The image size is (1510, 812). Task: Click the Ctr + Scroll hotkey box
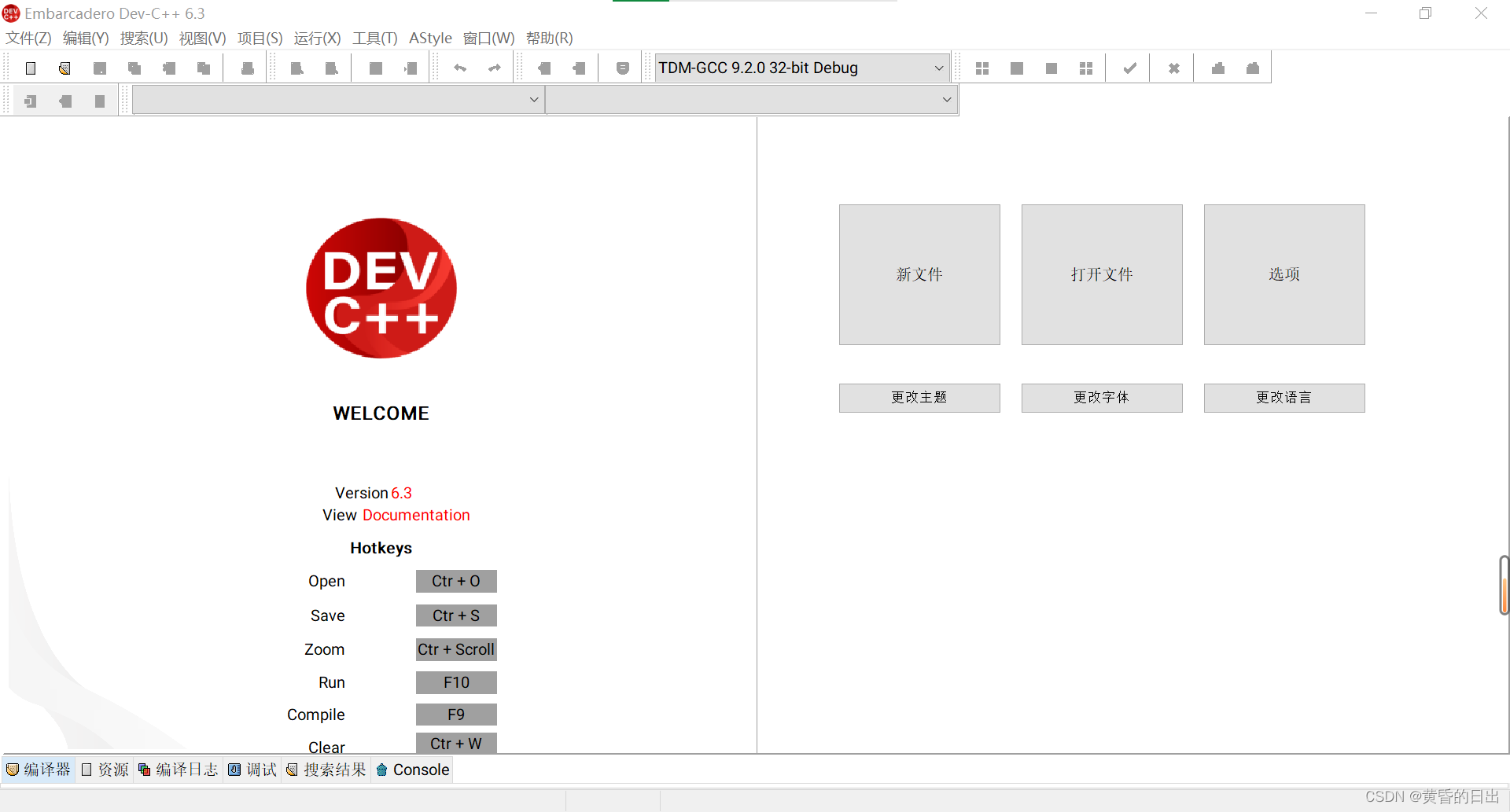(456, 649)
